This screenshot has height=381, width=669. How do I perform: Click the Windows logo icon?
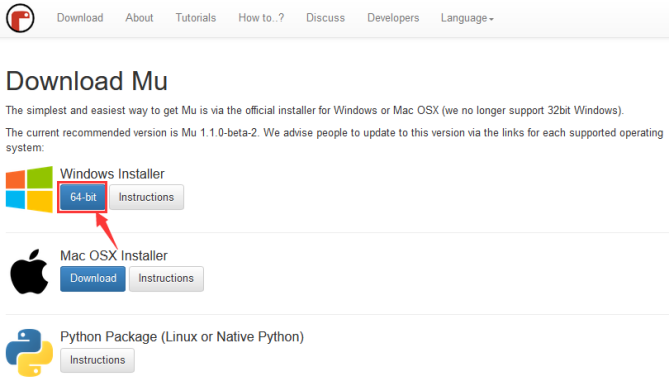29,189
